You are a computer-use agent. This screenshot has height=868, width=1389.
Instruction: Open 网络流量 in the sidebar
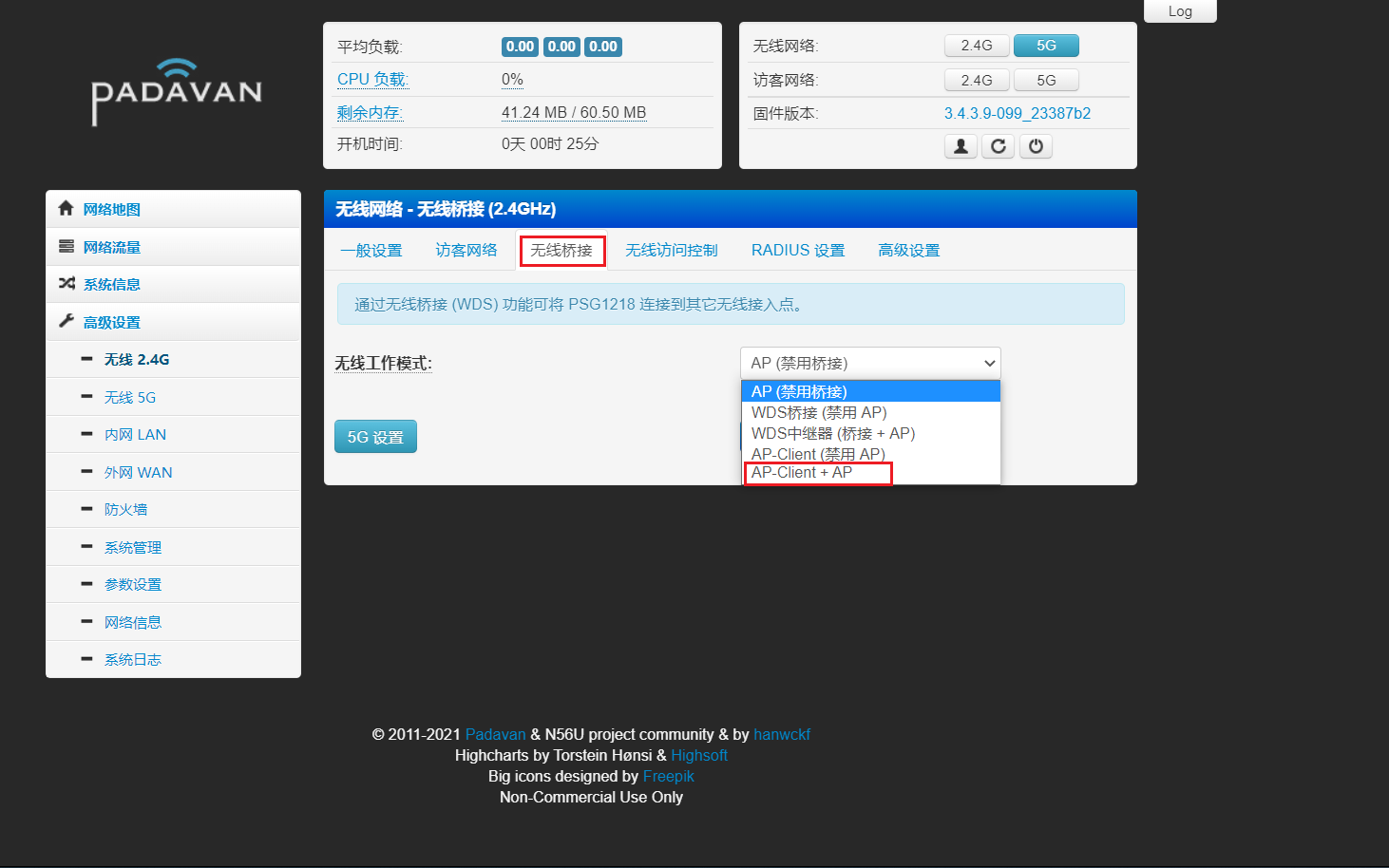(x=111, y=248)
